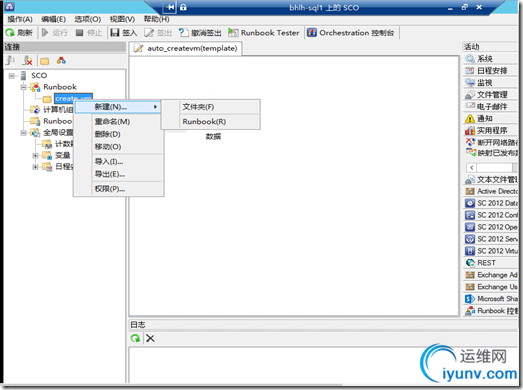523x390 pixels.
Task: Click the new folder icon in 连接 toolbar
Action: coord(44,61)
